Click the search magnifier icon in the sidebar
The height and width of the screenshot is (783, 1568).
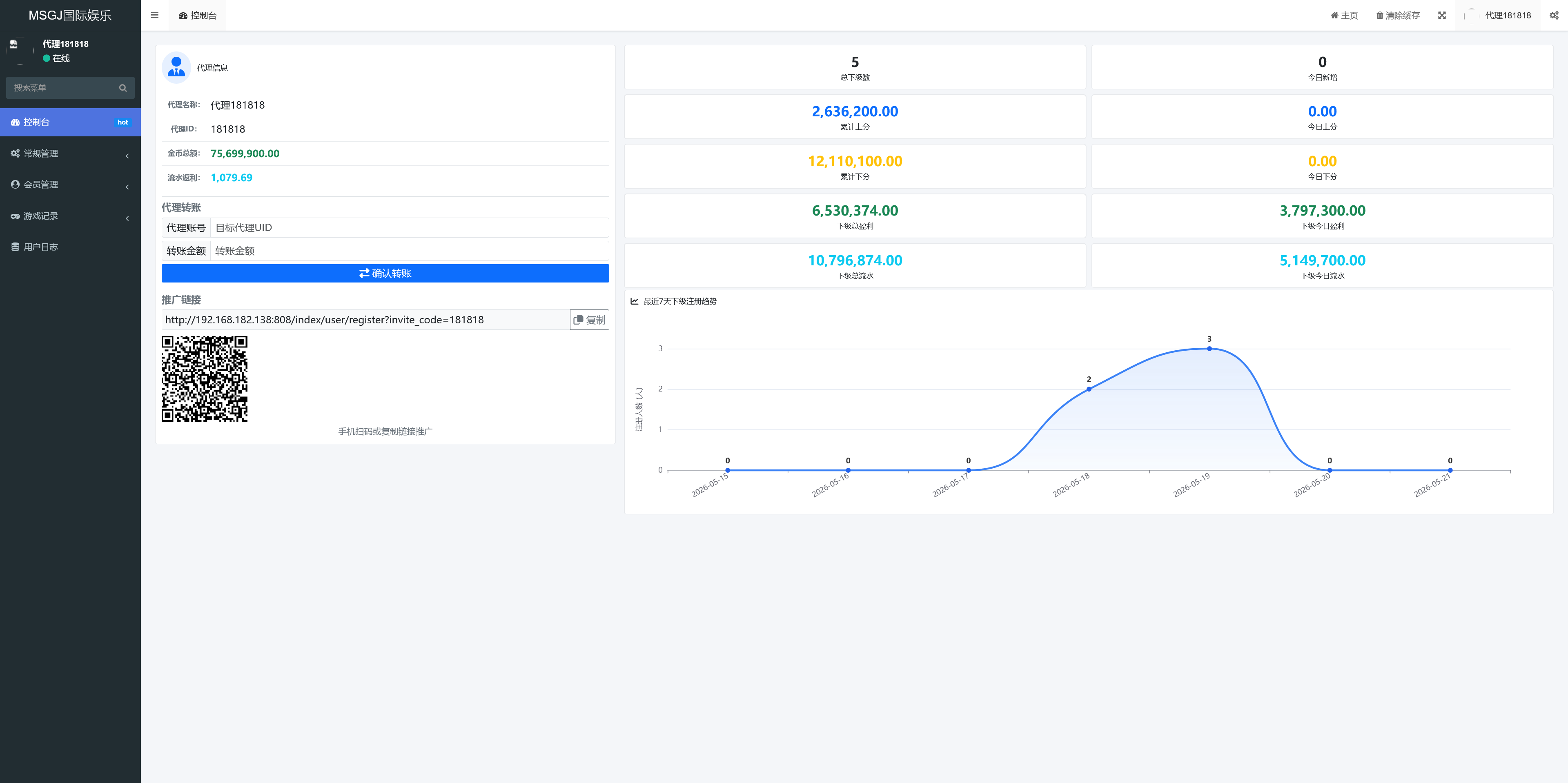pos(122,88)
